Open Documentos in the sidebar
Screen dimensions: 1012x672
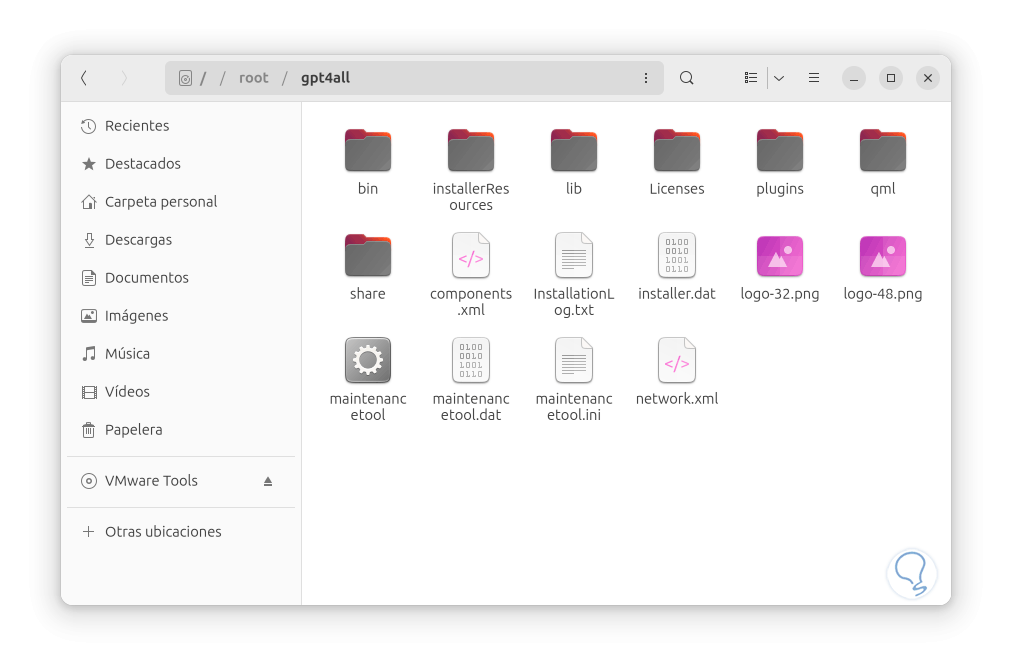[181, 278]
